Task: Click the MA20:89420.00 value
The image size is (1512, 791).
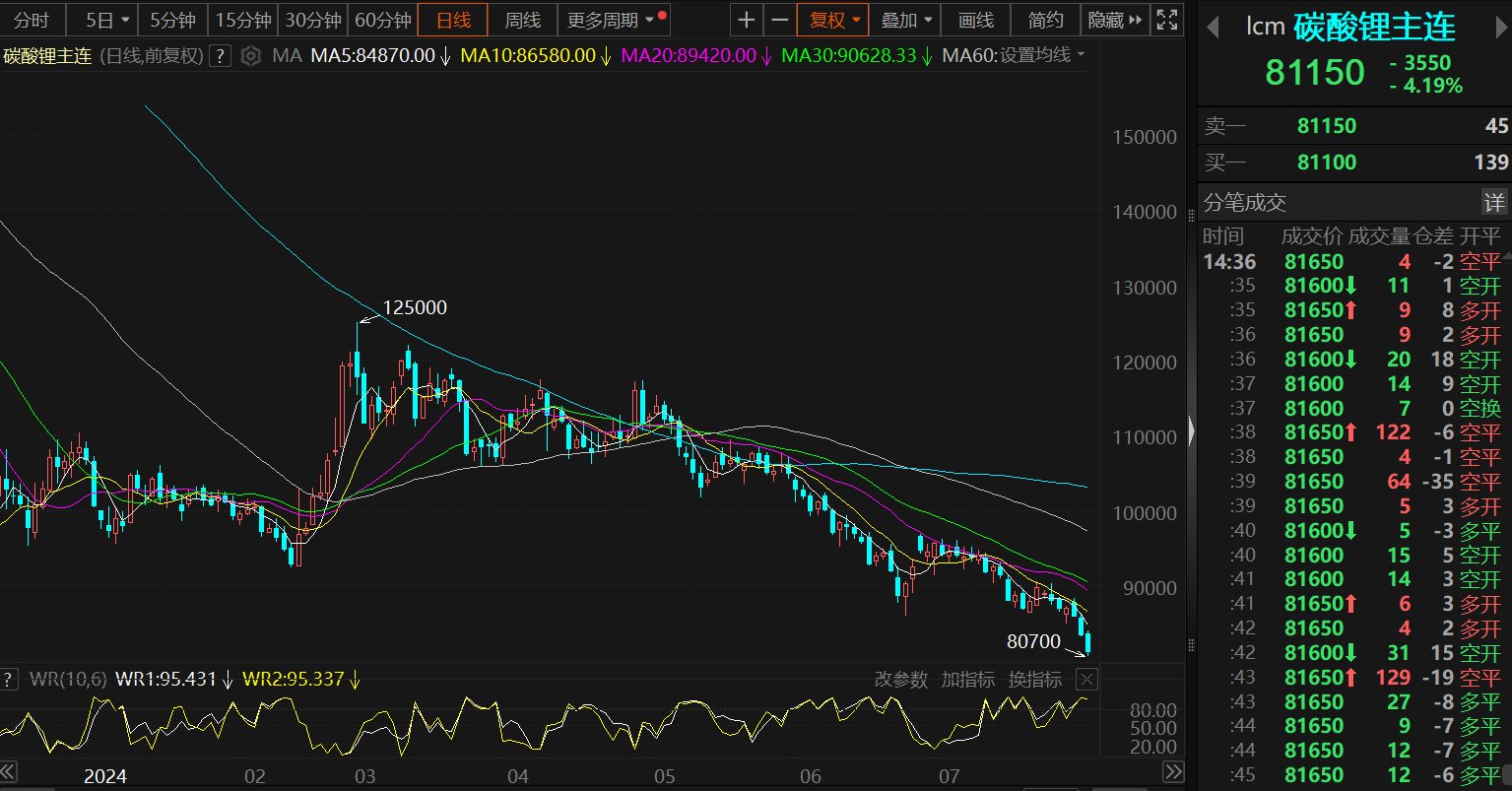Action: click(690, 56)
